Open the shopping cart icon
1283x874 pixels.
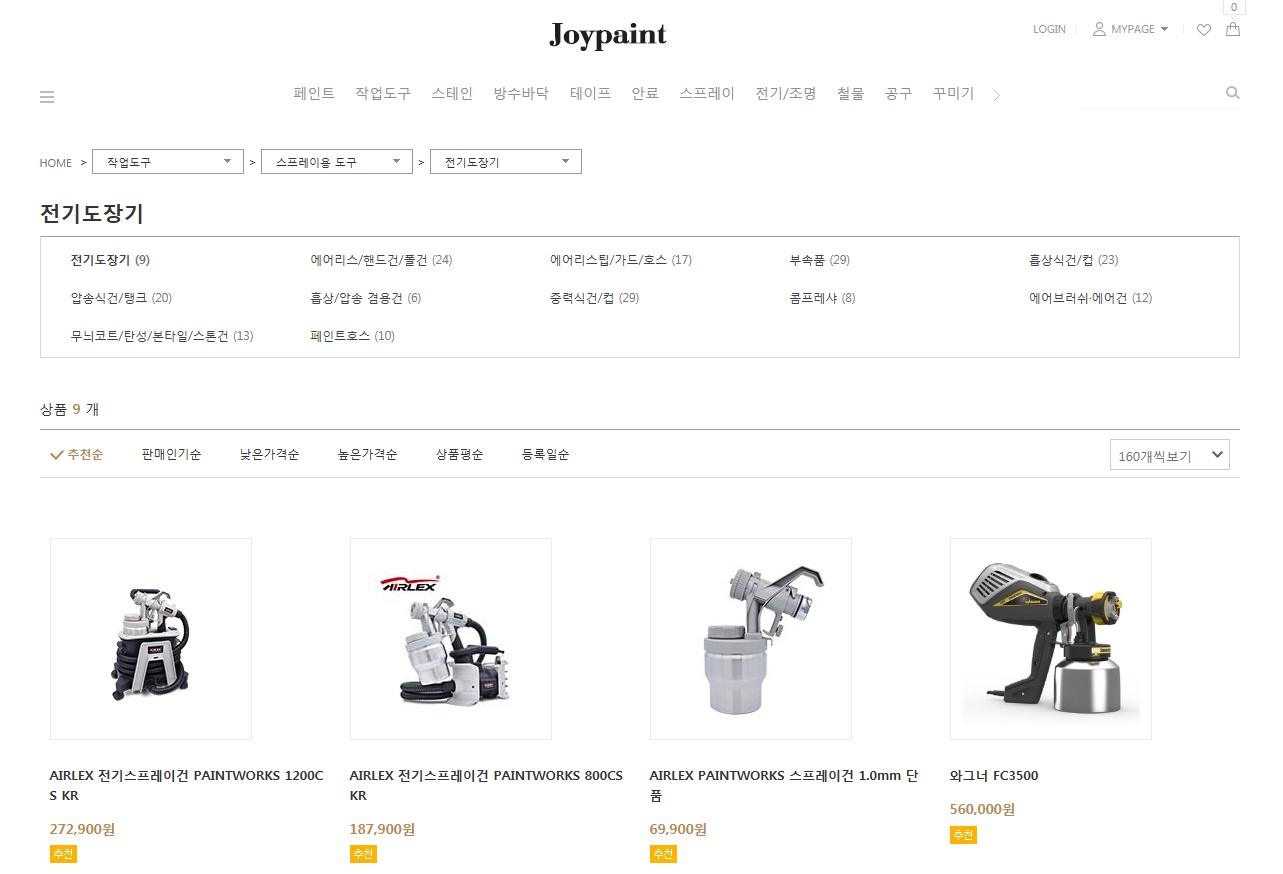point(1233,29)
